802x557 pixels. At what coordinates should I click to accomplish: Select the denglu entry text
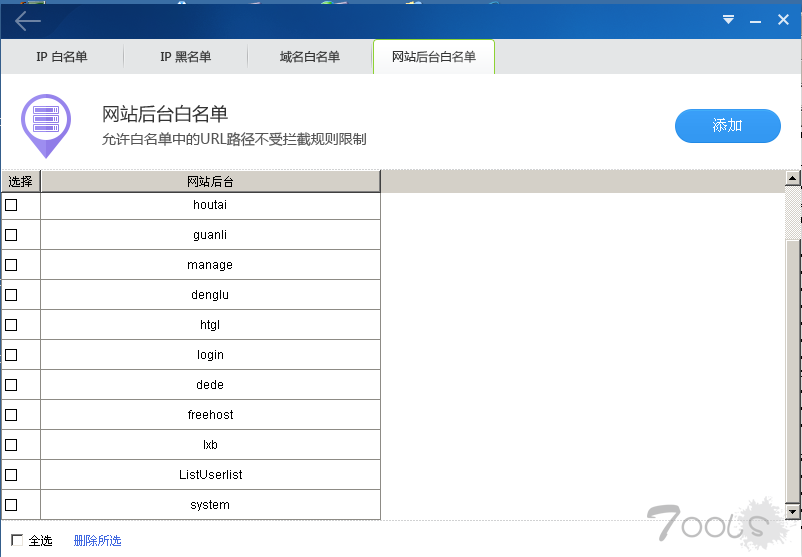click(x=210, y=295)
